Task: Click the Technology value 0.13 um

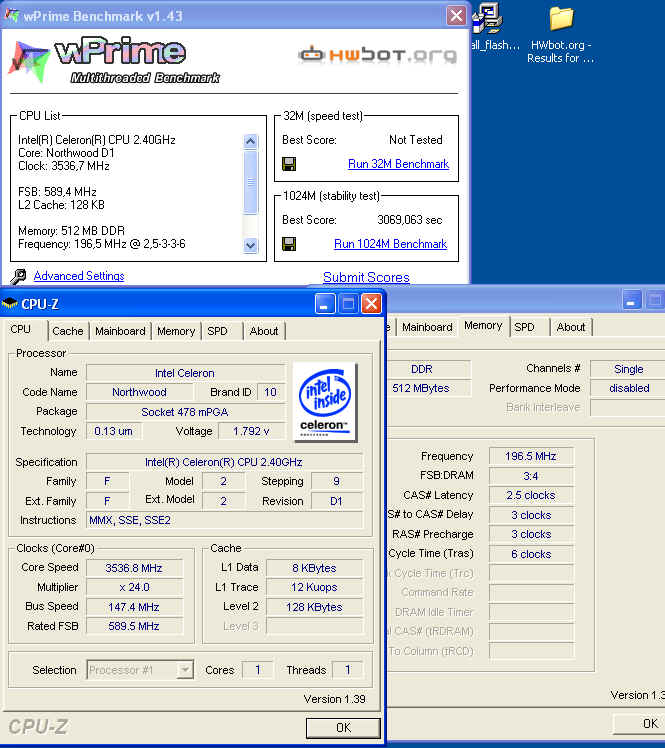Action: pyautogui.click(x=114, y=431)
